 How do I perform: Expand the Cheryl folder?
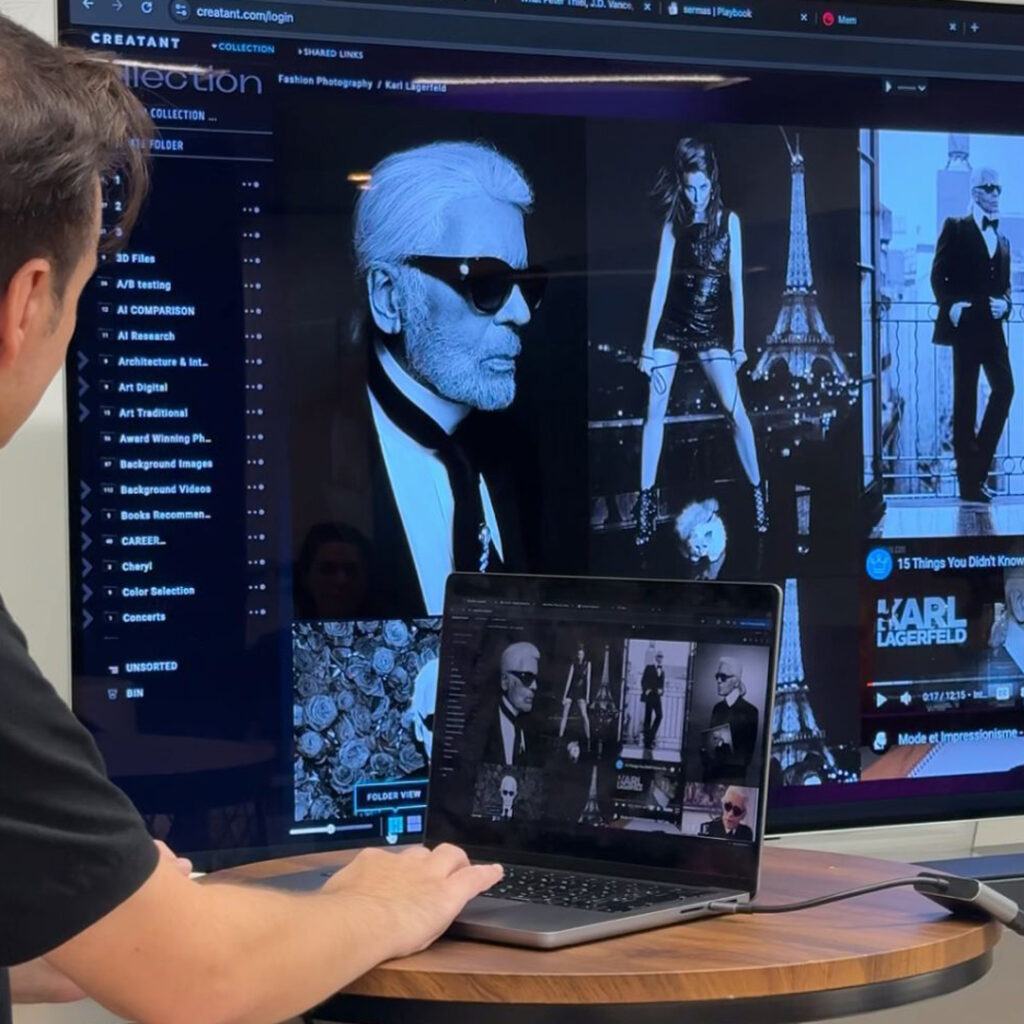(87, 567)
